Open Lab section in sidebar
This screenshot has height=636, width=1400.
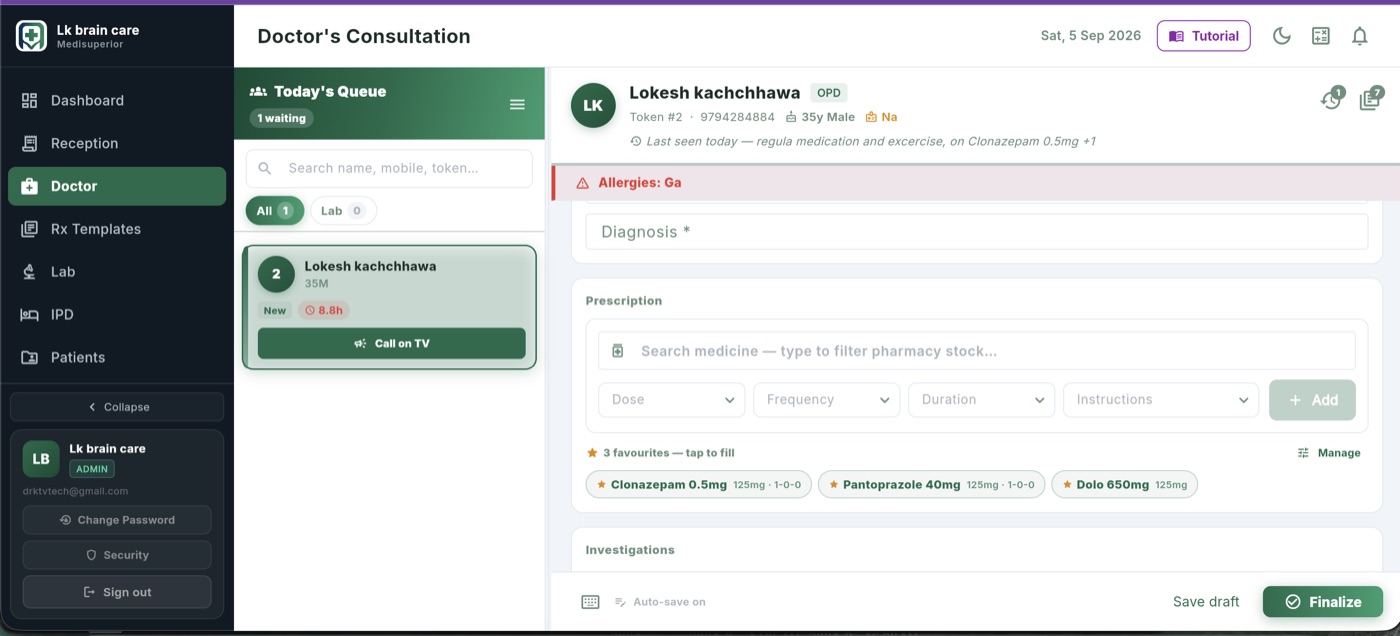click(x=117, y=272)
